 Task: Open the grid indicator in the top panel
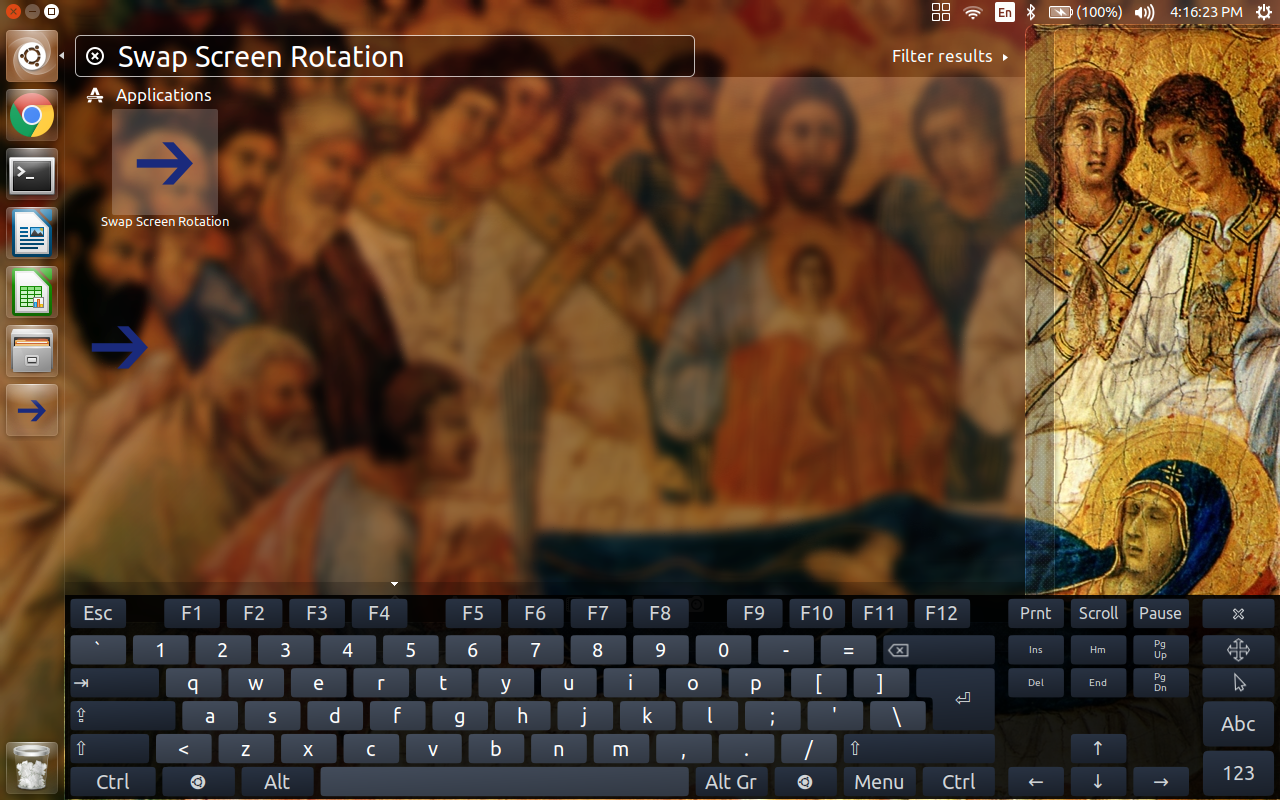940,12
